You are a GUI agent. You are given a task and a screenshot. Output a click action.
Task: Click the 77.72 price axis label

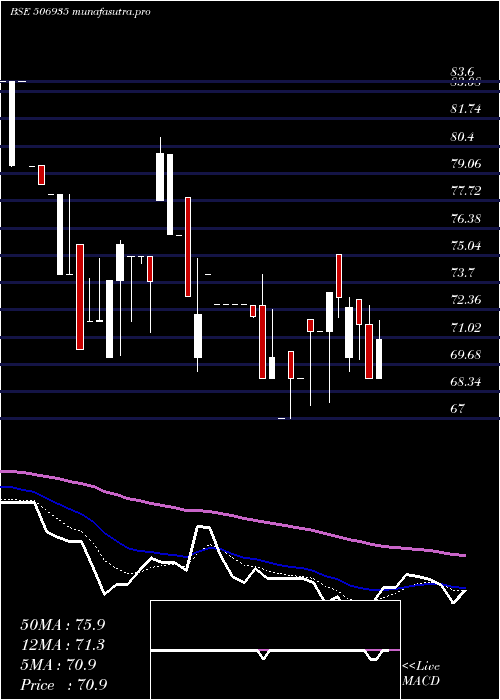tap(466, 191)
